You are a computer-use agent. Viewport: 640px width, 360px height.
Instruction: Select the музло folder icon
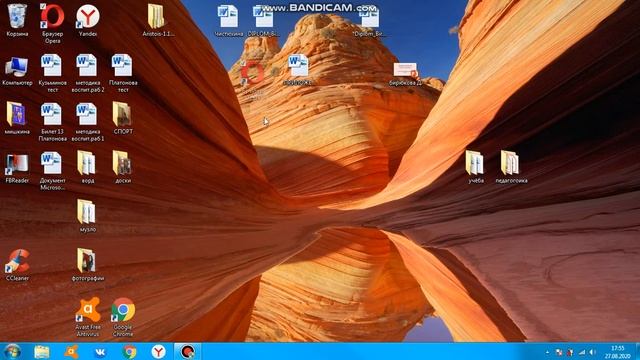click(87, 216)
